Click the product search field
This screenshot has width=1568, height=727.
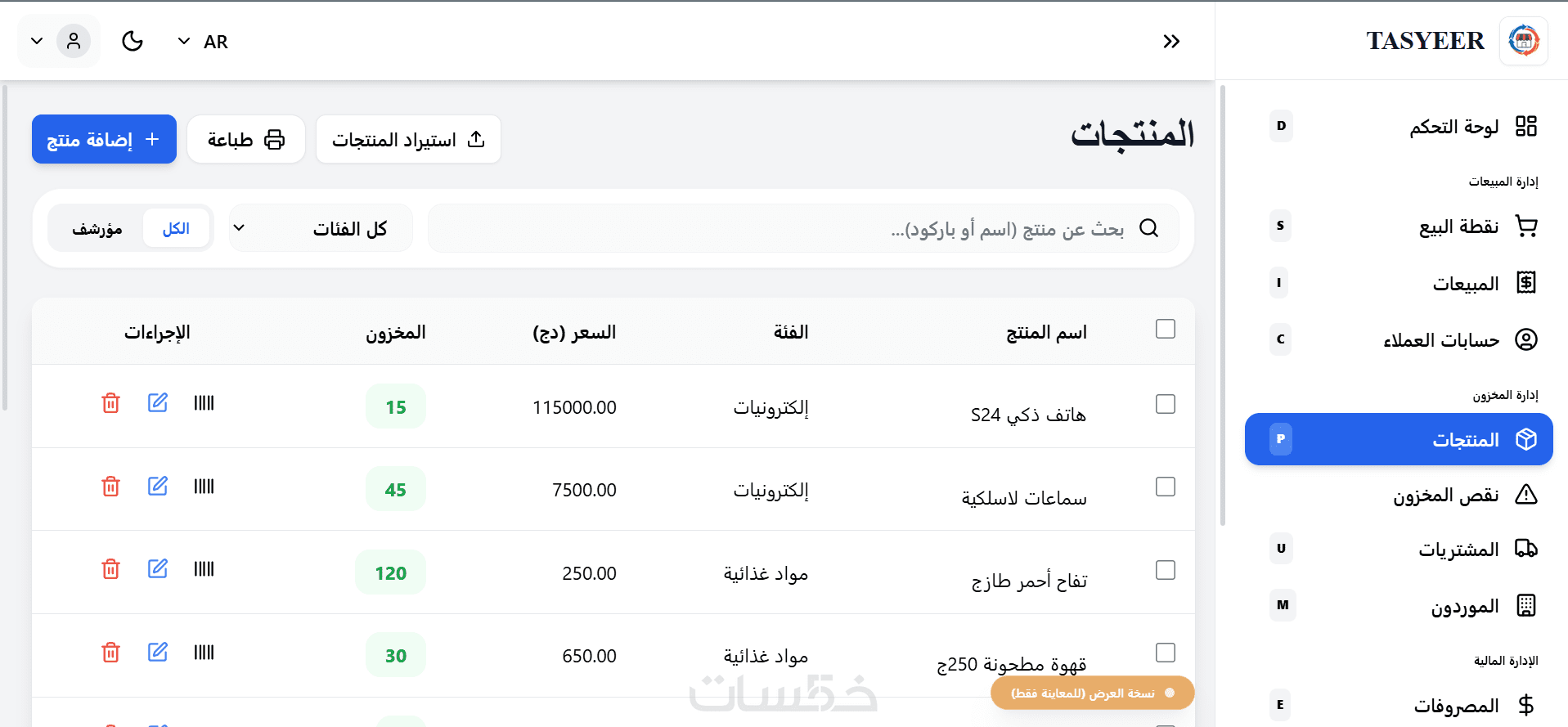(802, 228)
